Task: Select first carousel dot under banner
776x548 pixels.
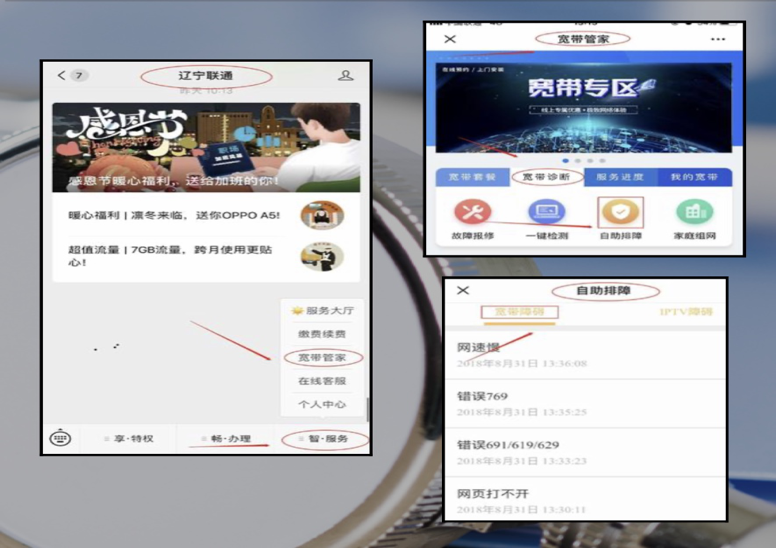Action: pyautogui.click(x=566, y=160)
